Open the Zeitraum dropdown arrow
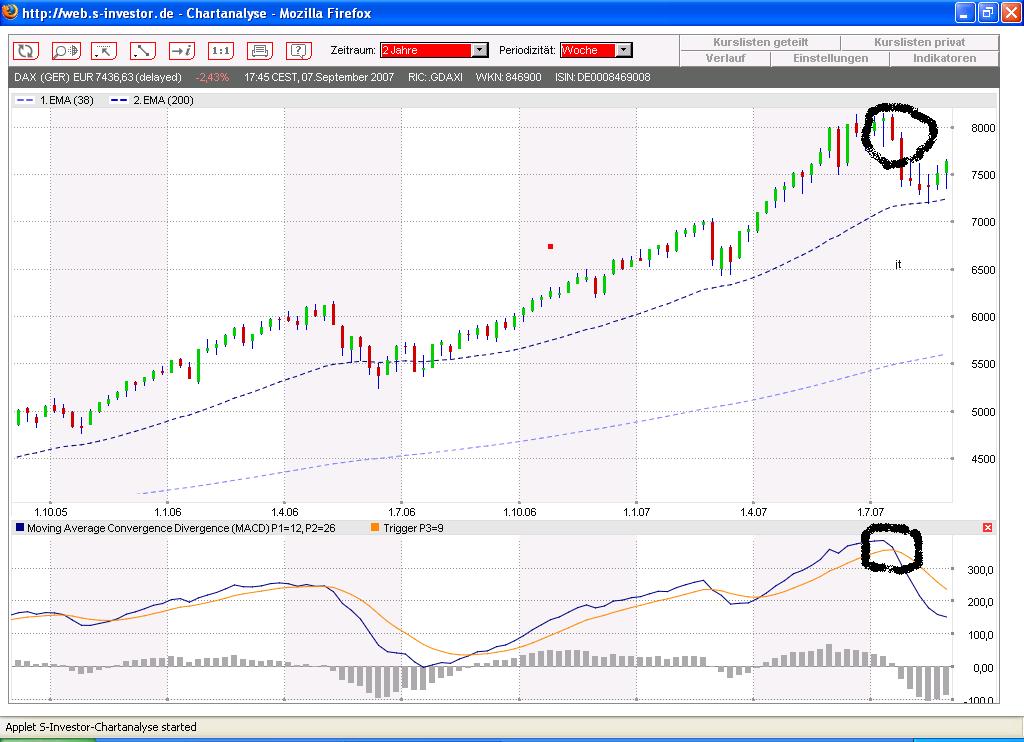The height and width of the screenshot is (742, 1024). 480,50
